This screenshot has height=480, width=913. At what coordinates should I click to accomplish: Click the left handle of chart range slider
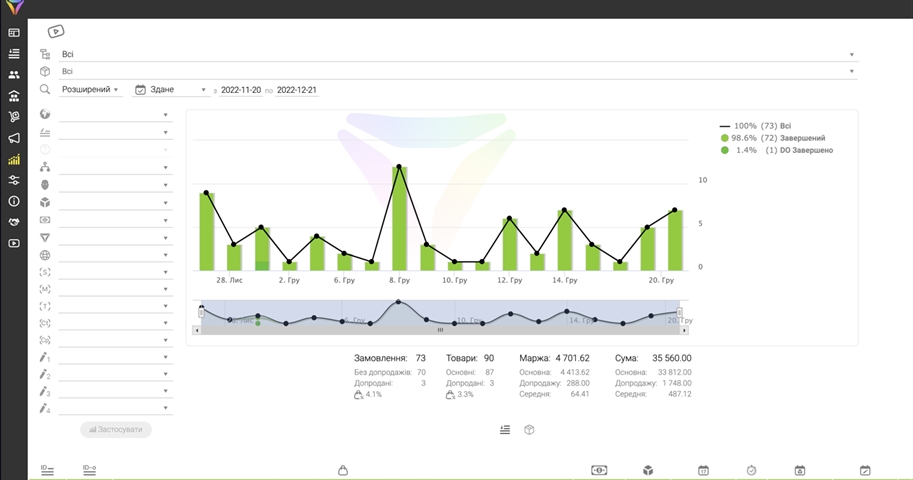pos(201,312)
